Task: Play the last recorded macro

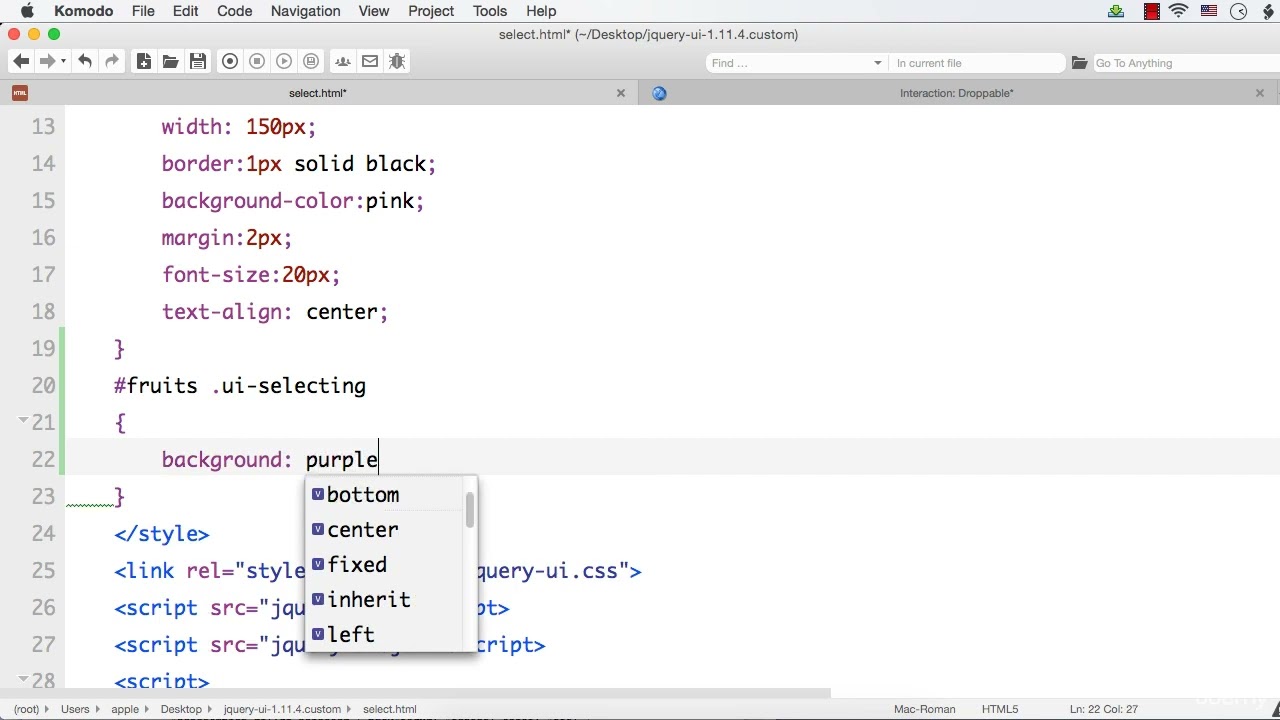Action: 284,62
